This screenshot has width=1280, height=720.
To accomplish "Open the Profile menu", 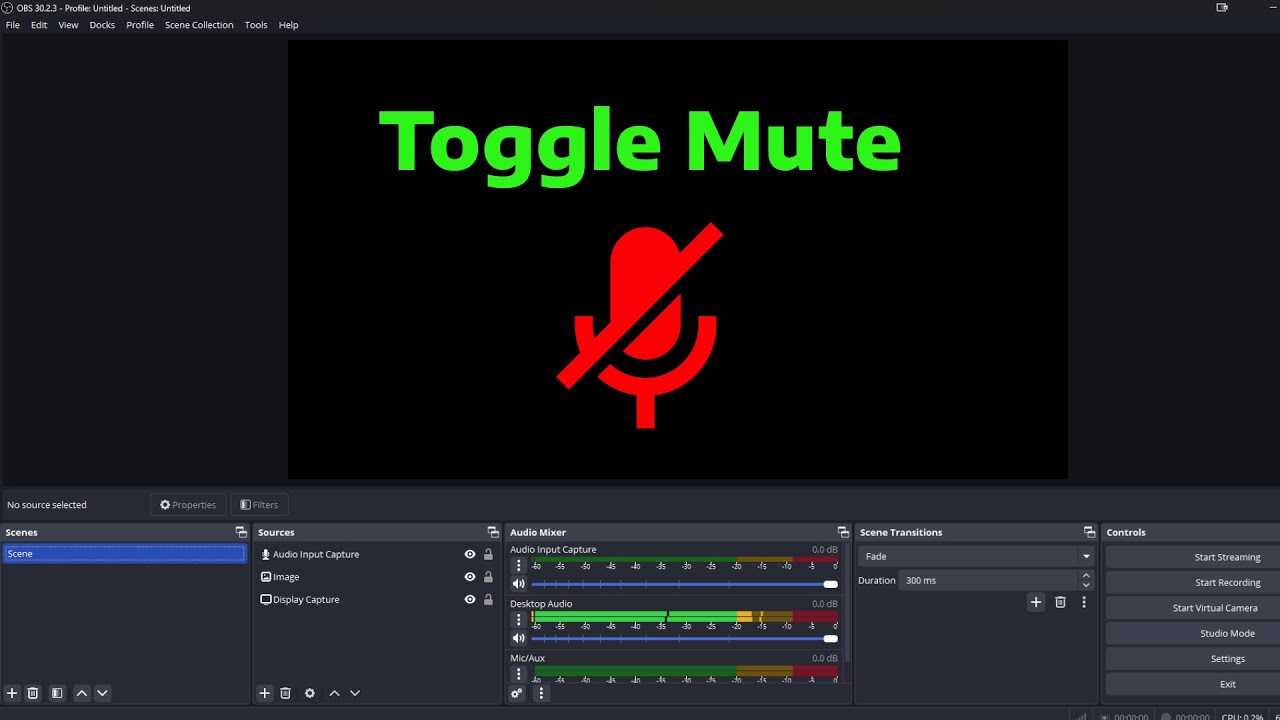I will coord(140,25).
